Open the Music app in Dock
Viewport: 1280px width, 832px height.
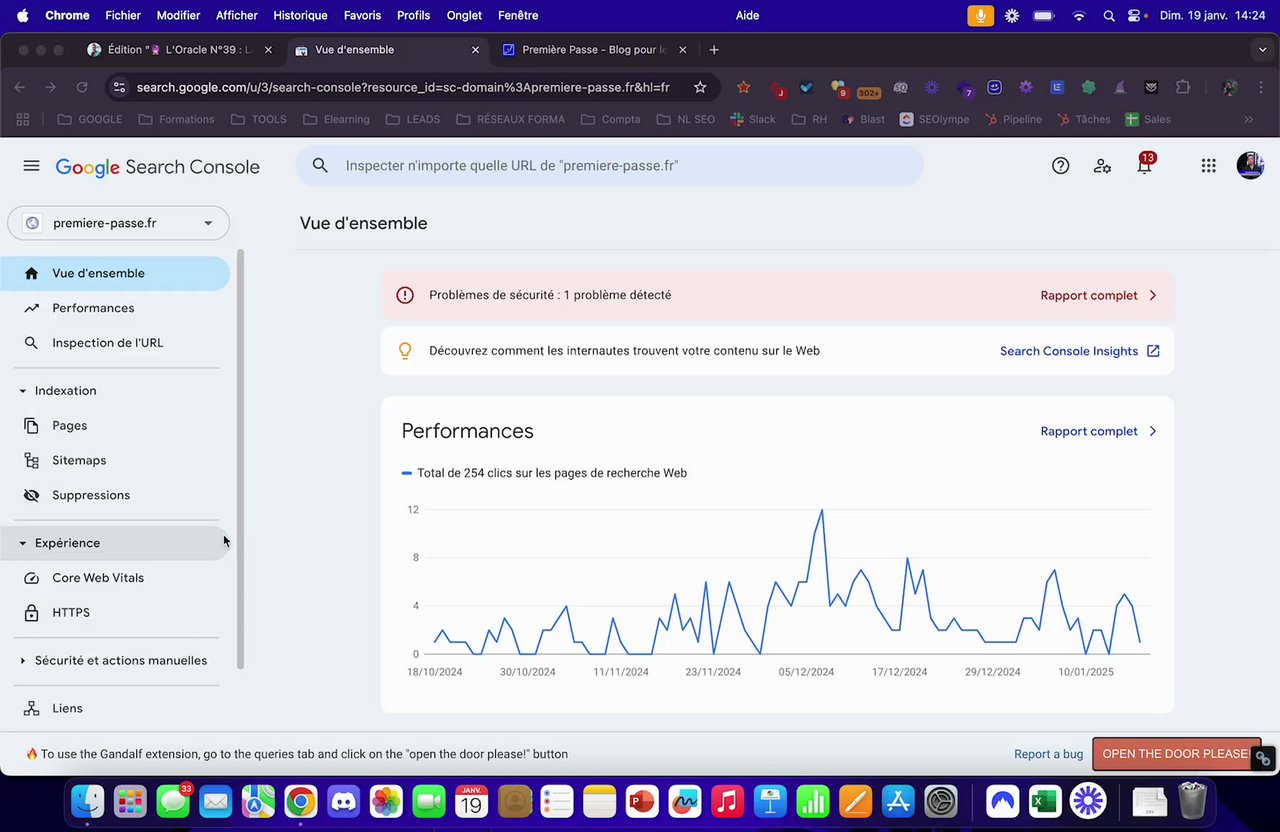(727, 801)
